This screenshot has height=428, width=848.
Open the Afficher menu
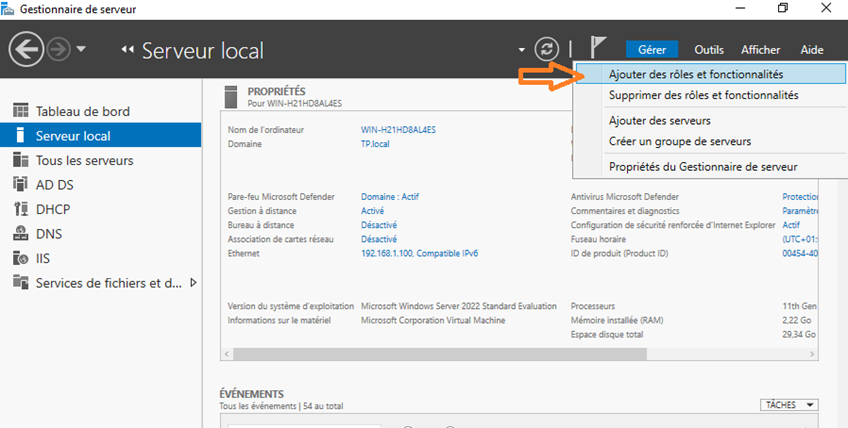(760, 50)
